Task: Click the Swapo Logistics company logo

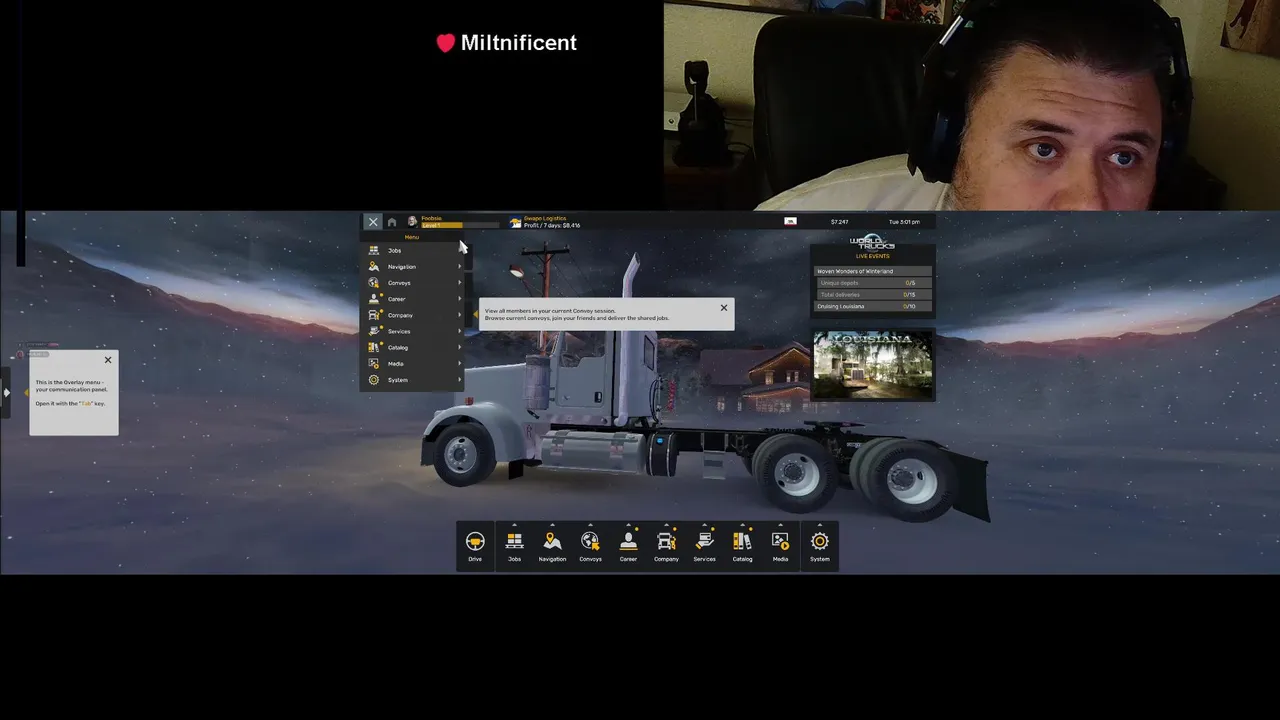Action: coord(516,222)
